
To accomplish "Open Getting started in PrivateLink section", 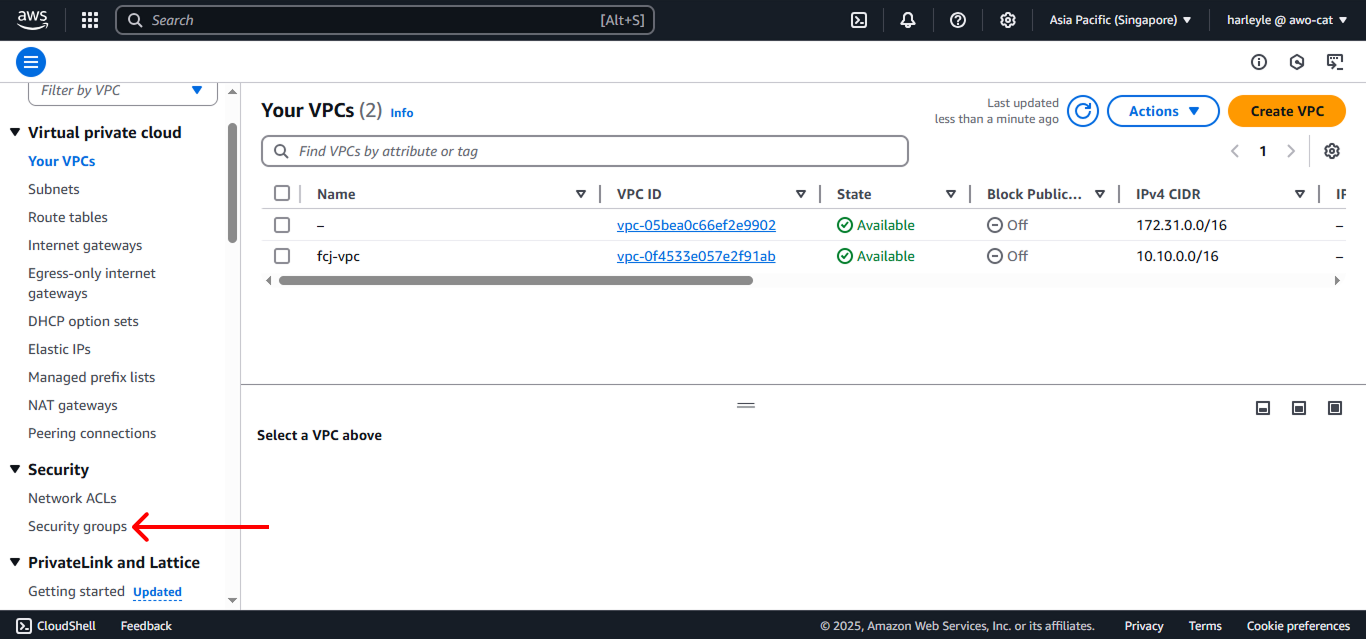I will click(76, 591).
